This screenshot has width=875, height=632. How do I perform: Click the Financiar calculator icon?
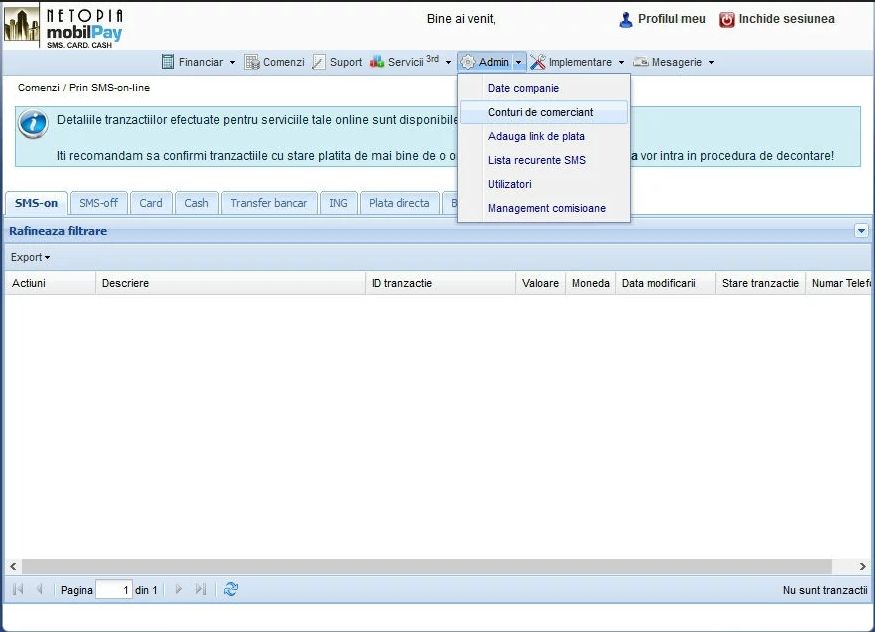point(168,62)
